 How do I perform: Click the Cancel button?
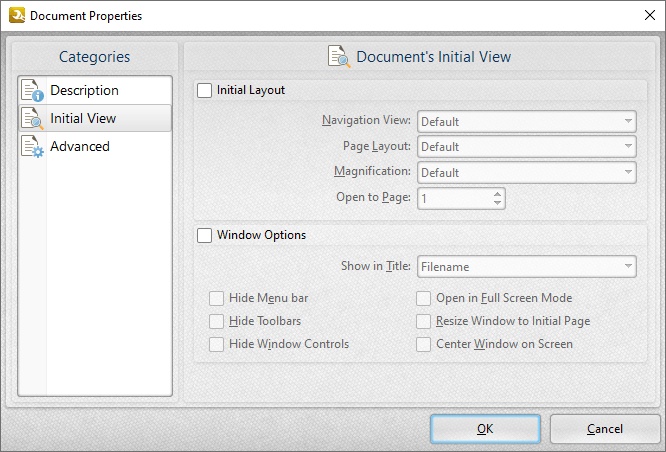(605, 429)
